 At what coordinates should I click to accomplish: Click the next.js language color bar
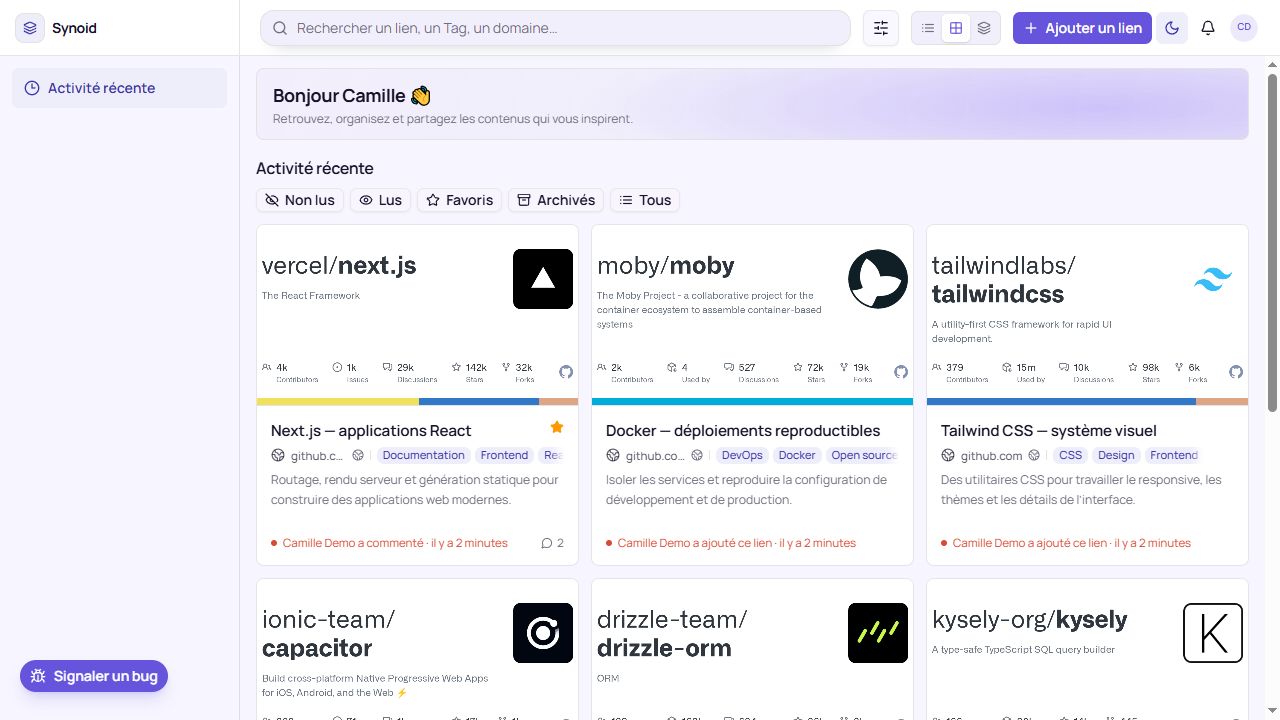point(417,402)
